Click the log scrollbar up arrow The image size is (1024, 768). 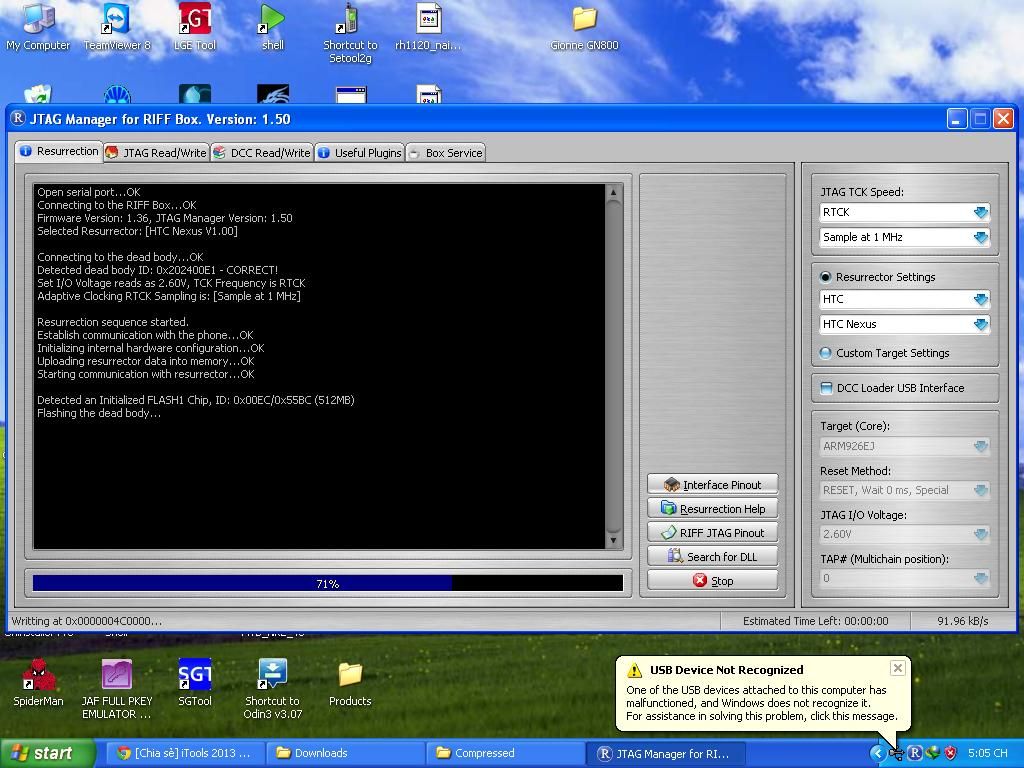tap(613, 192)
